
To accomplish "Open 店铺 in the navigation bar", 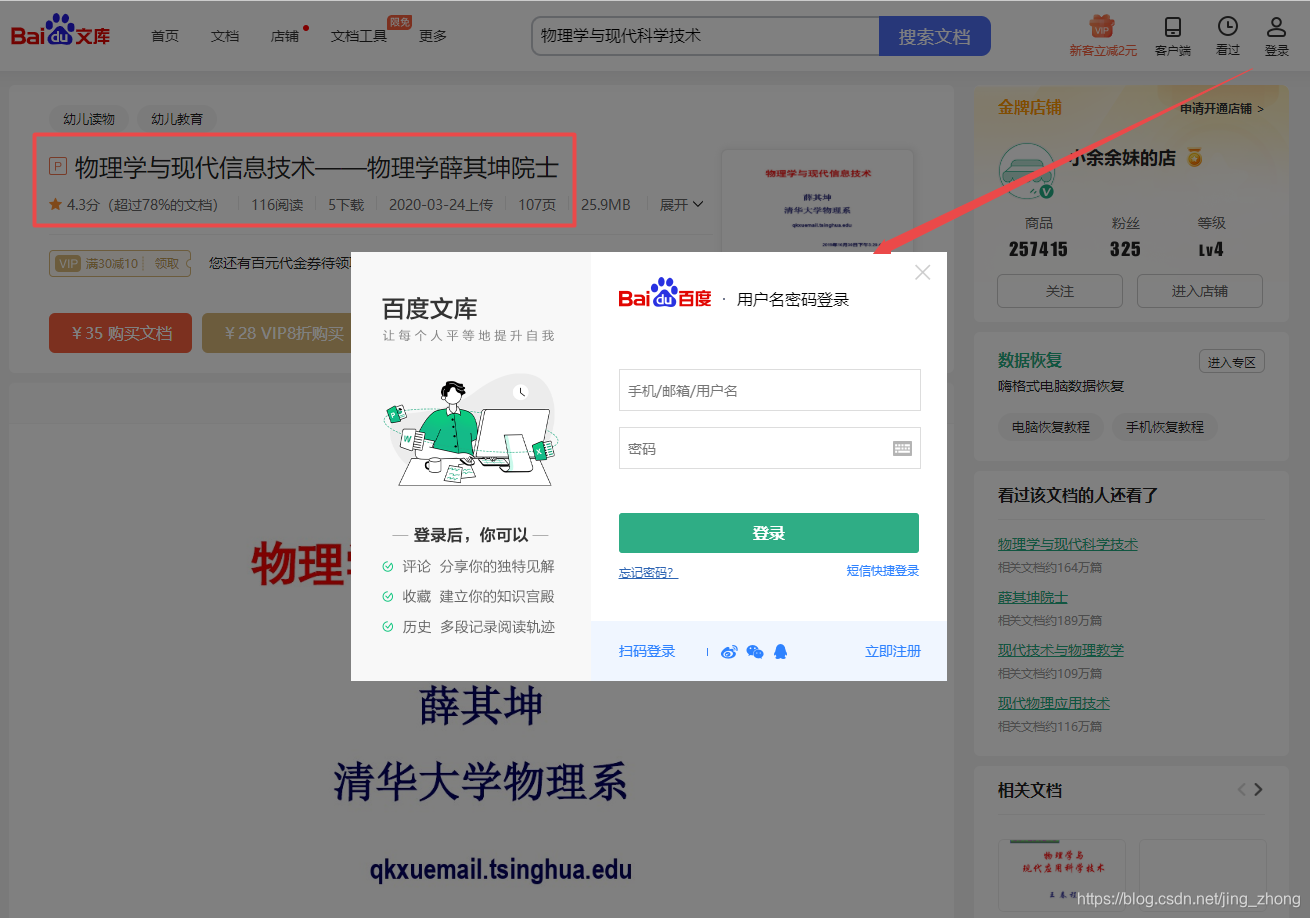I will click(x=285, y=36).
